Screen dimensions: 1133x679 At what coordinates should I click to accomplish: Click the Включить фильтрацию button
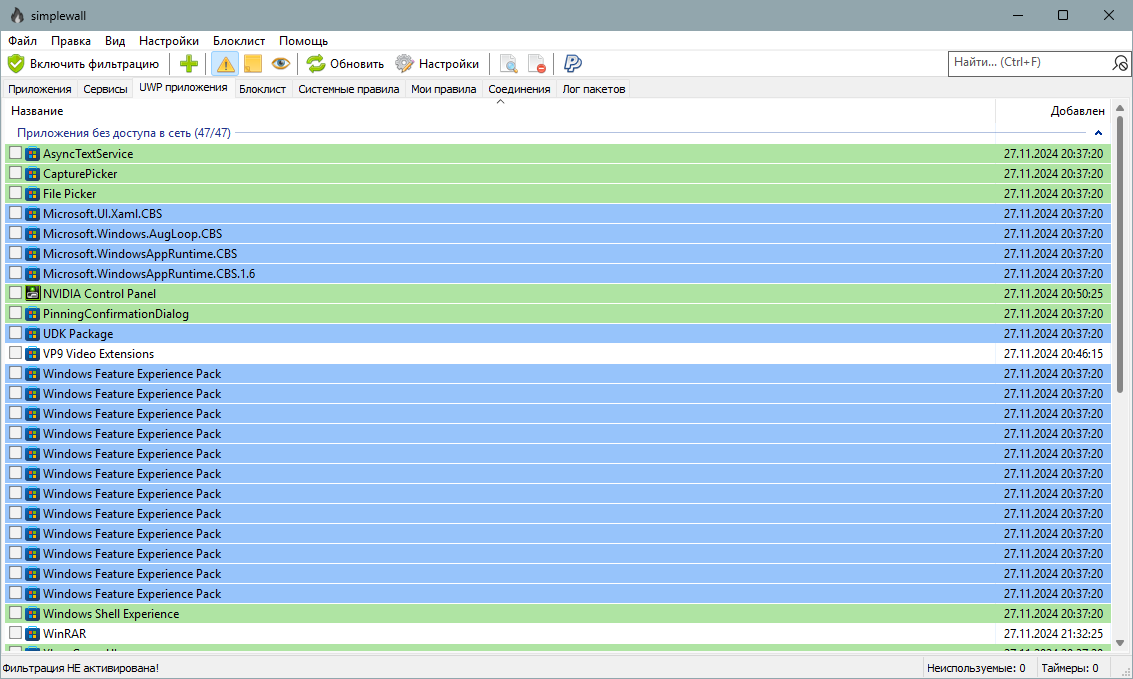(84, 64)
